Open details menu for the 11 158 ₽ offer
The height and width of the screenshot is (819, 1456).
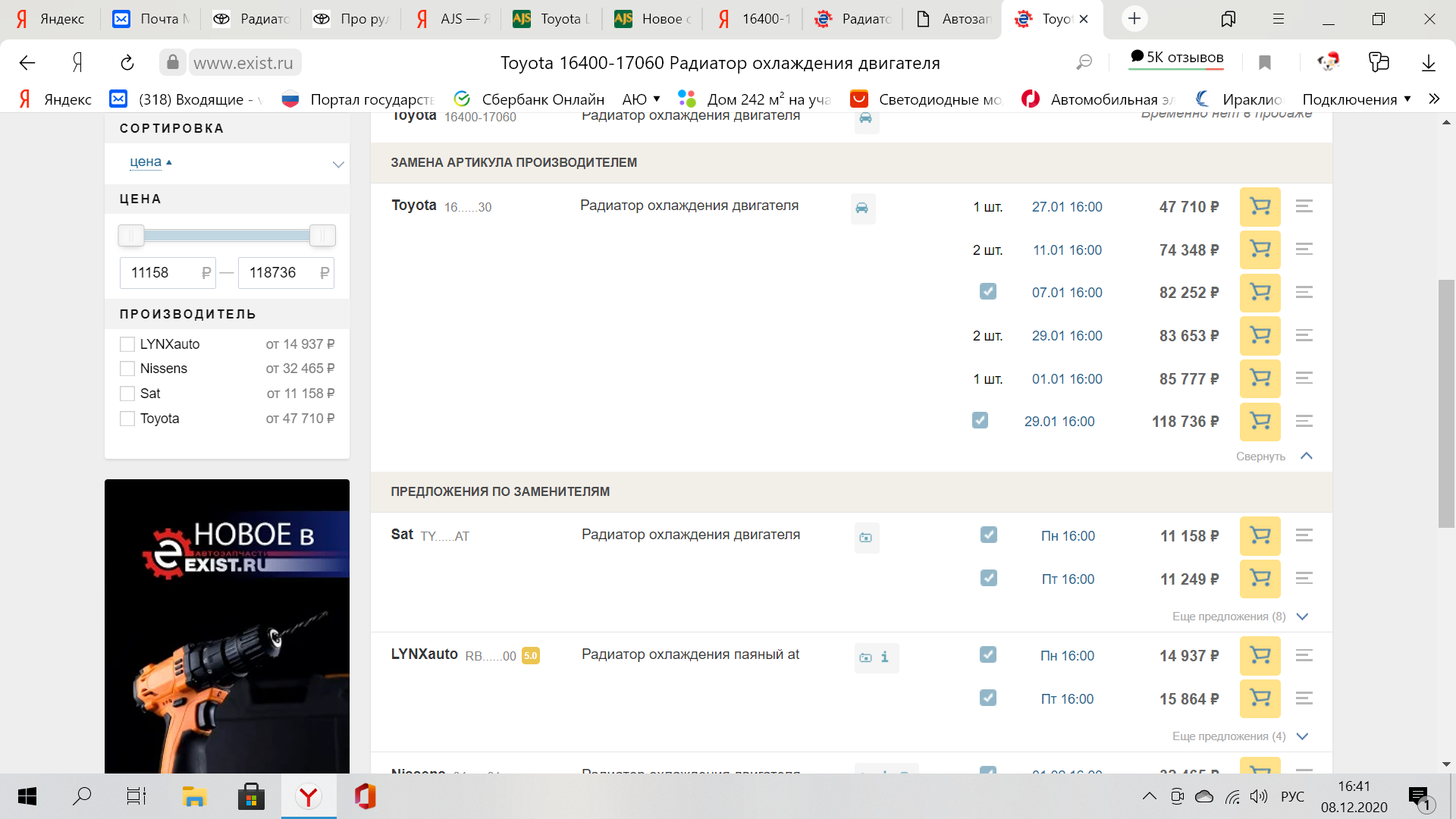pos(1304,536)
